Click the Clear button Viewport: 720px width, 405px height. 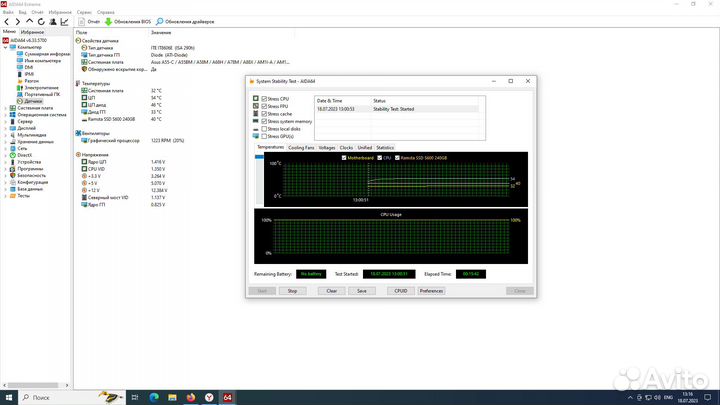pyautogui.click(x=332, y=291)
